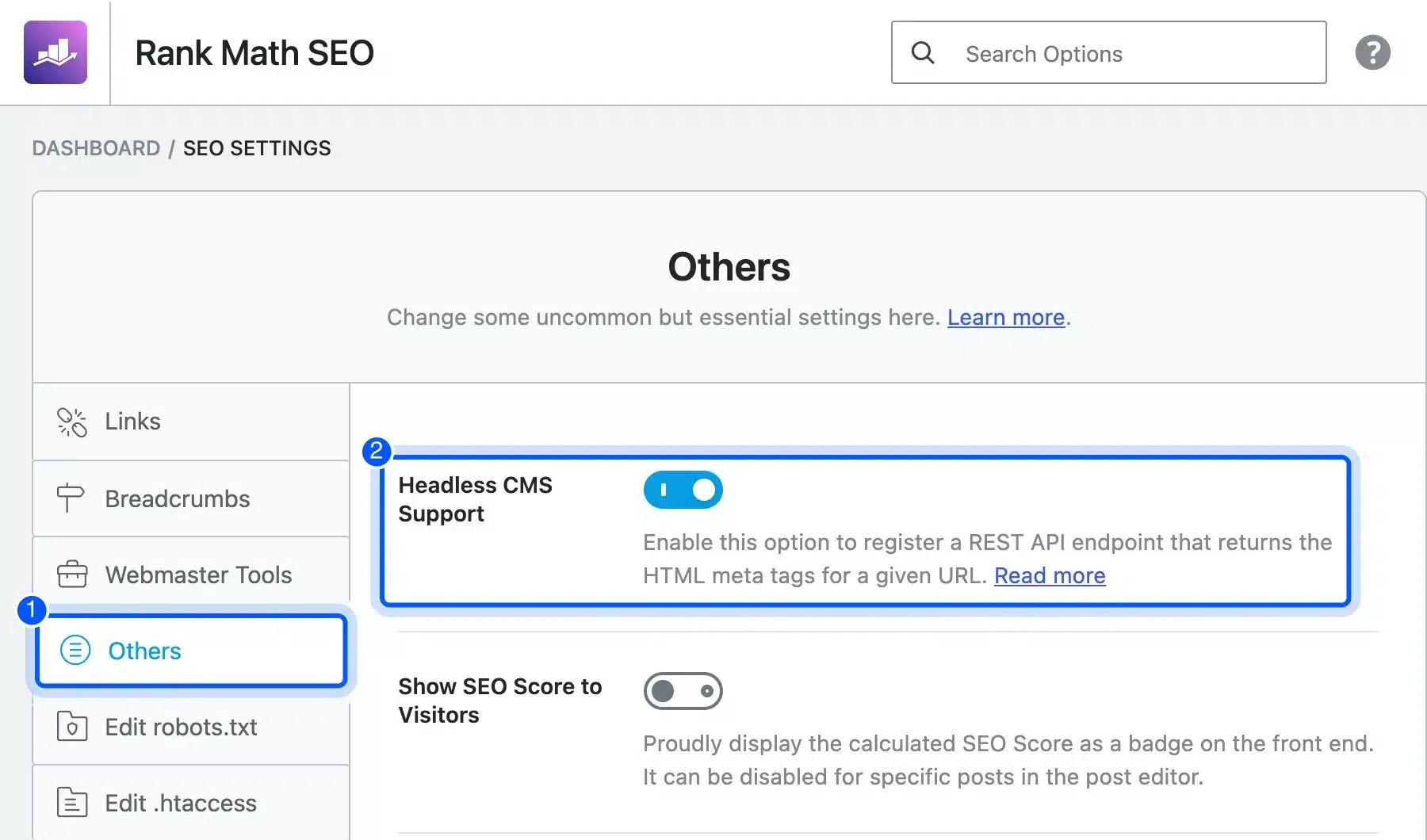Viewport: 1427px width, 840px height.
Task: Click the Others page heading
Action: click(x=729, y=267)
